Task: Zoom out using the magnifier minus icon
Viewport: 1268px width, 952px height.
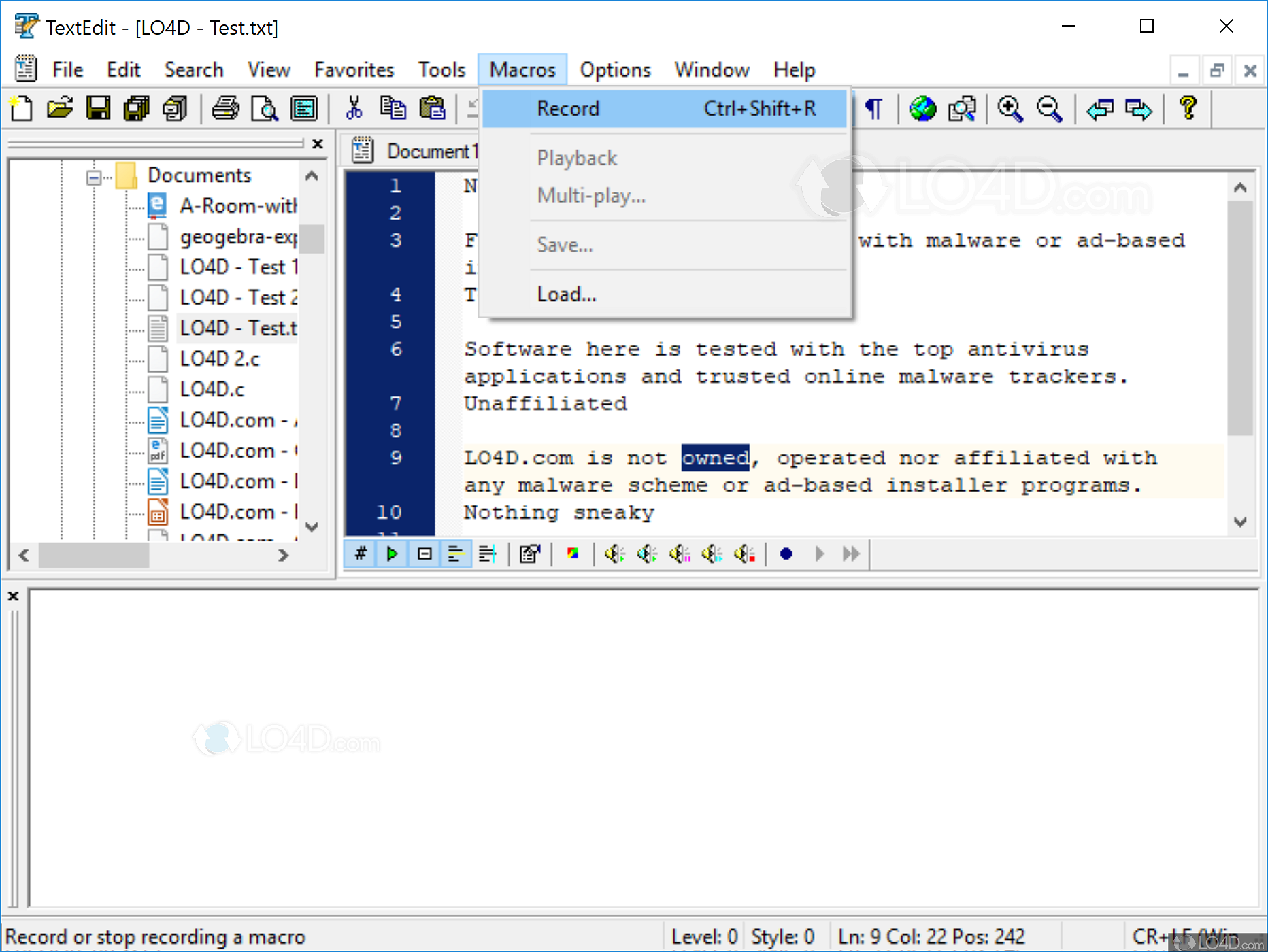Action: [1050, 109]
